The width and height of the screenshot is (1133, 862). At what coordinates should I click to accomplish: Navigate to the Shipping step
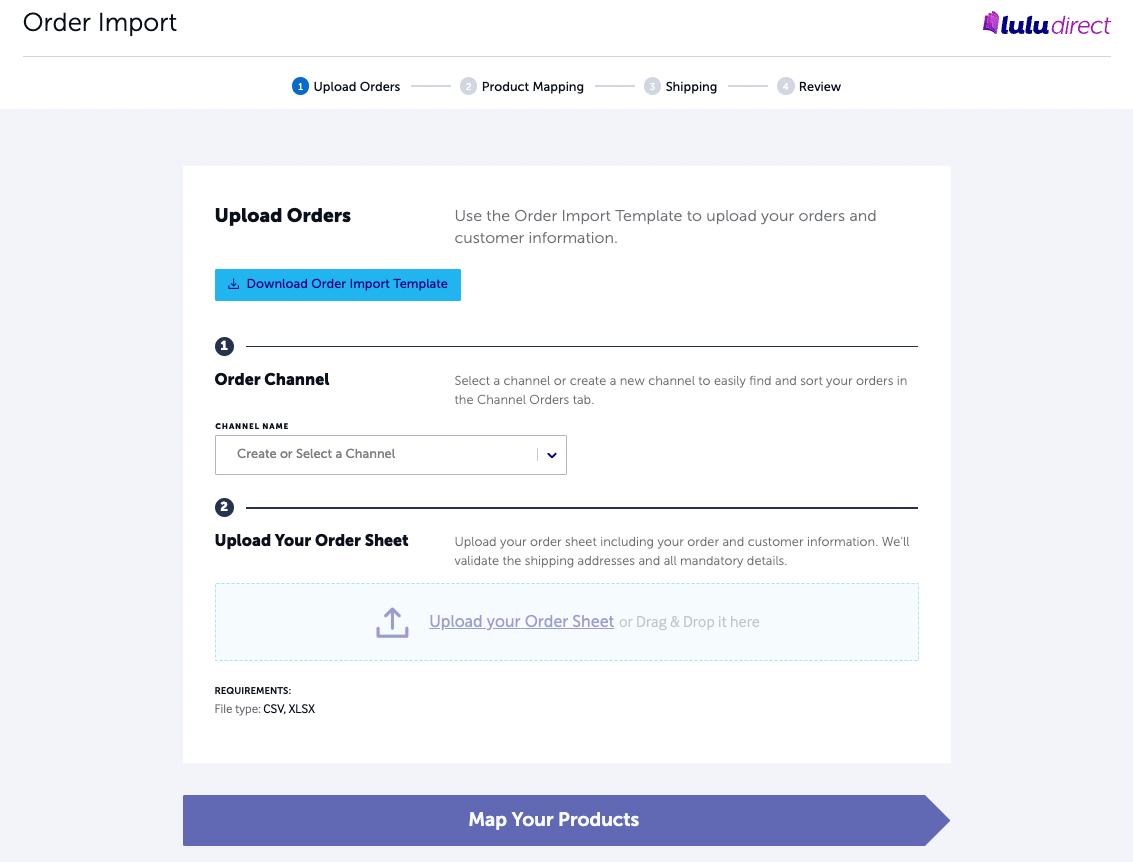[x=681, y=86]
